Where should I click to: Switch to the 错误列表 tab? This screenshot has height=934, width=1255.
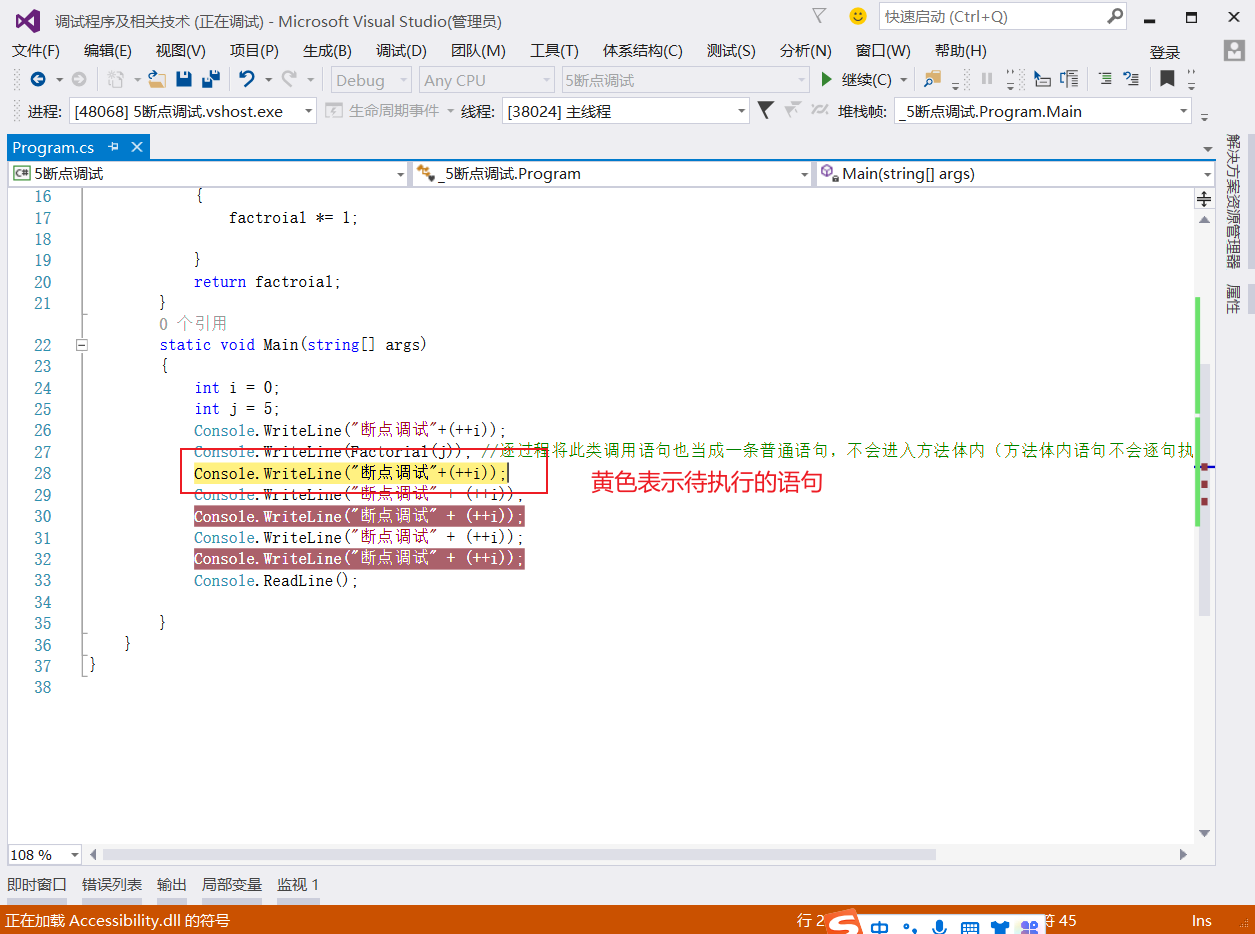112,885
